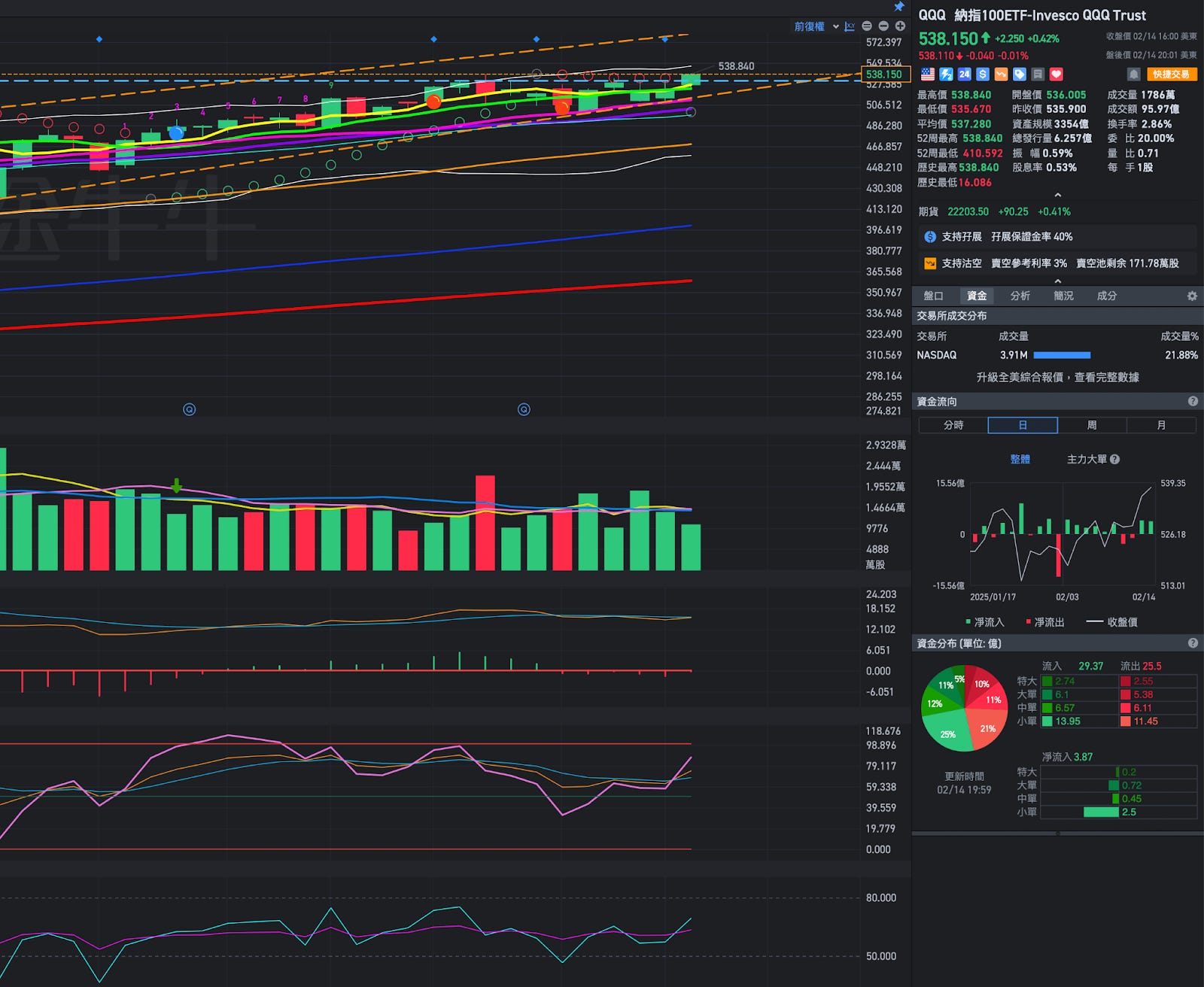This screenshot has height=987, width=1204.
Task: Click the blue price tag icon
Action: (x=1020, y=74)
